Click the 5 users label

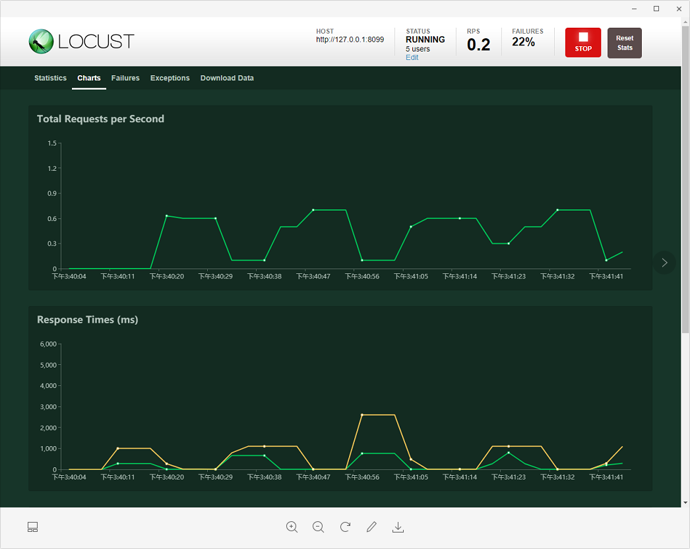point(418,49)
